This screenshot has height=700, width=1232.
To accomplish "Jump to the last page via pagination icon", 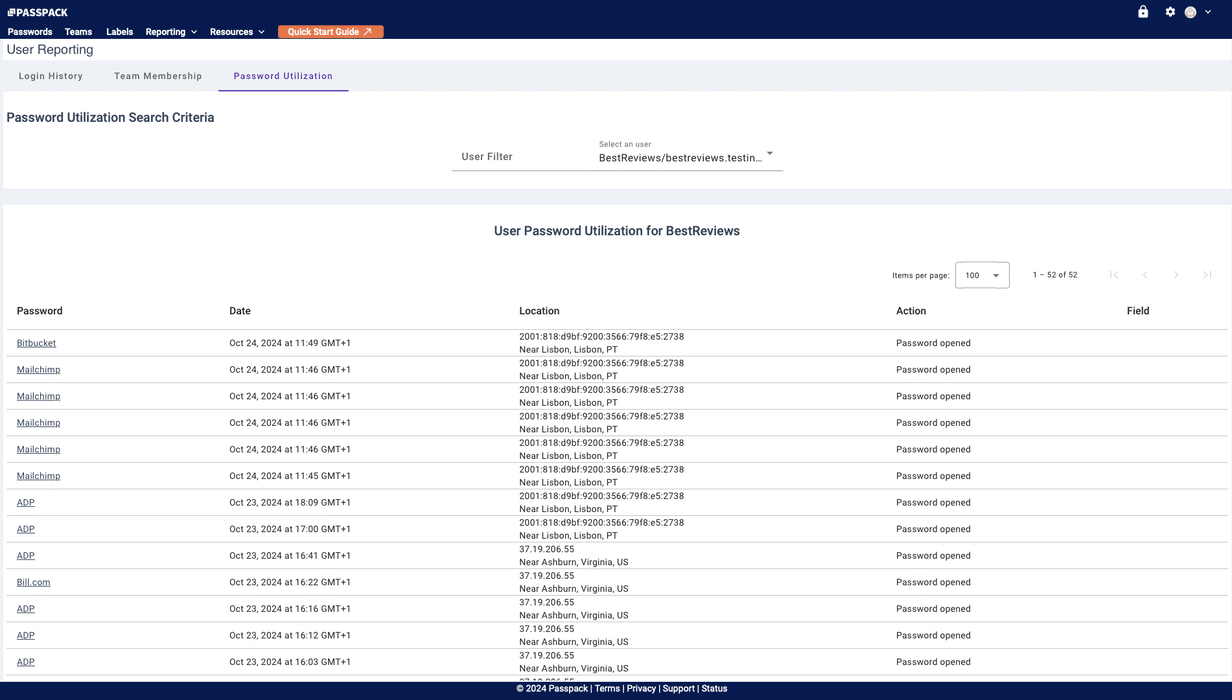I will coord(1207,274).
